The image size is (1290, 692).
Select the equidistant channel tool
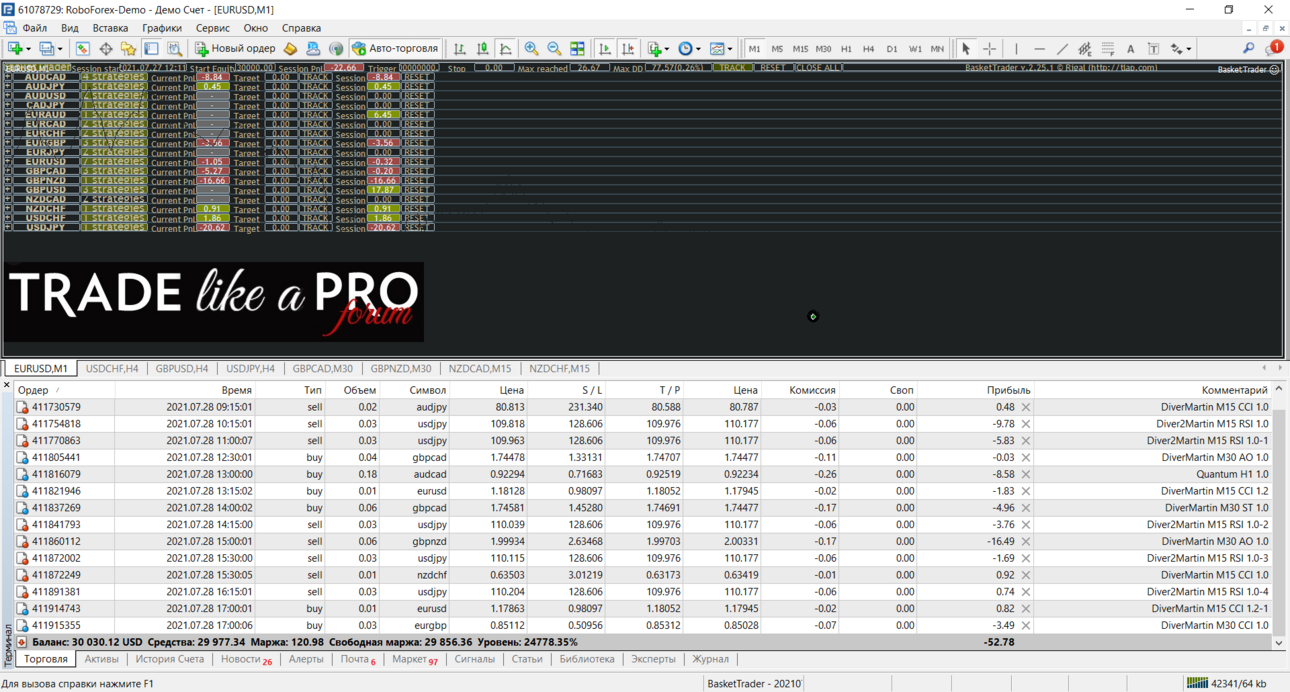[x=1085, y=48]
